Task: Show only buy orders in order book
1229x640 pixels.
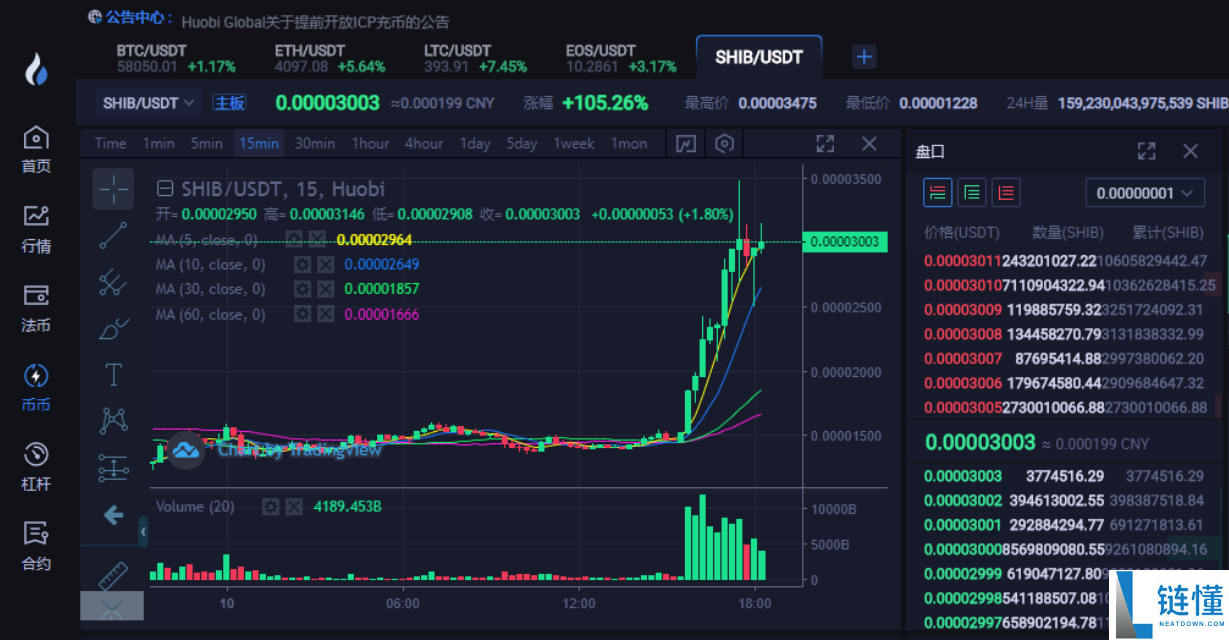Action: pyautogui.click(x=971, y=192)
